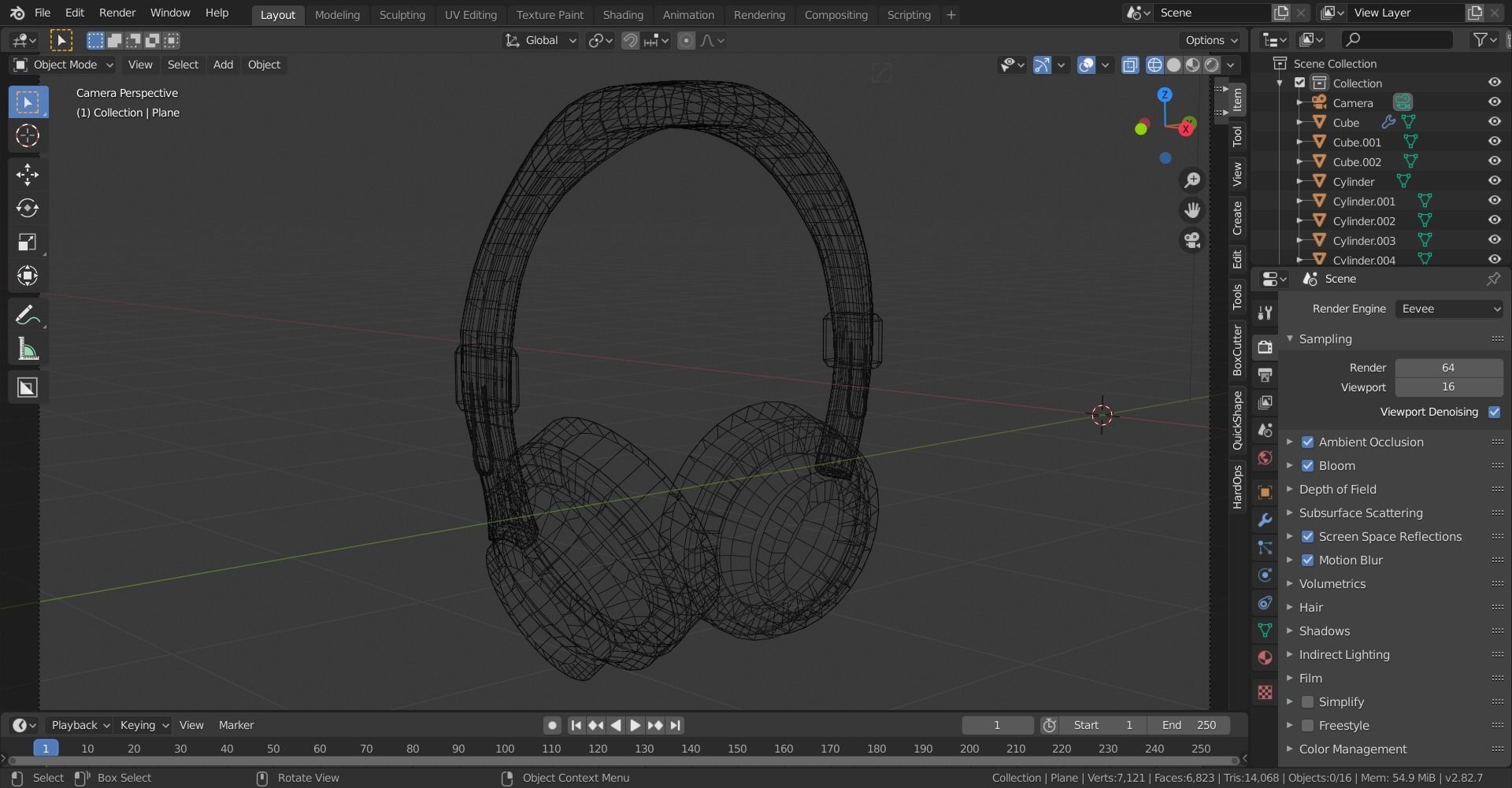1512x788 pixels.
Task: Switch to the Shading workspace tab
Action: 623,14
